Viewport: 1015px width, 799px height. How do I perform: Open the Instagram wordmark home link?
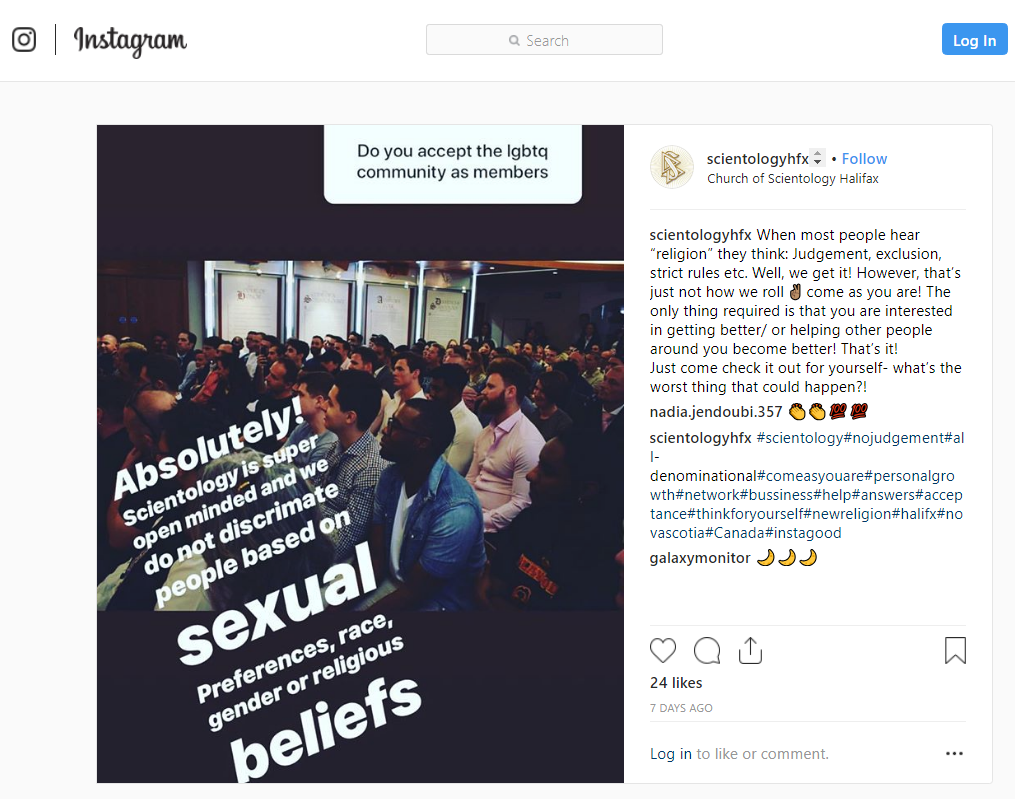tap(130, 41)
